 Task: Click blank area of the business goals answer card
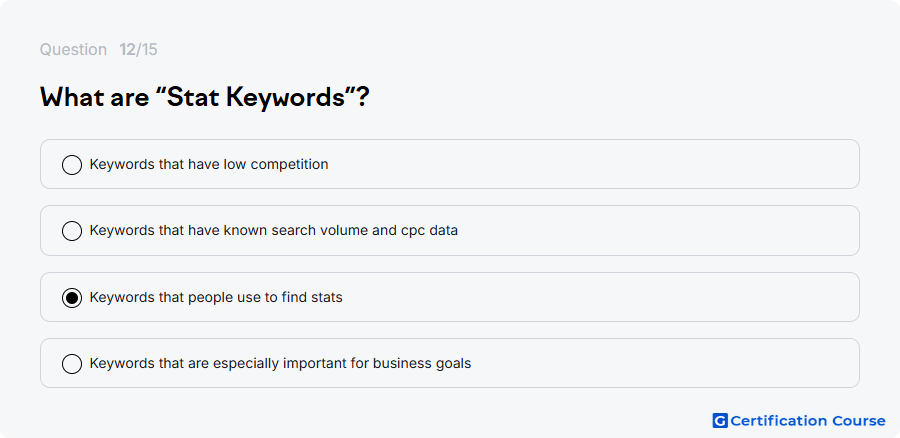[x=660, y=363]
